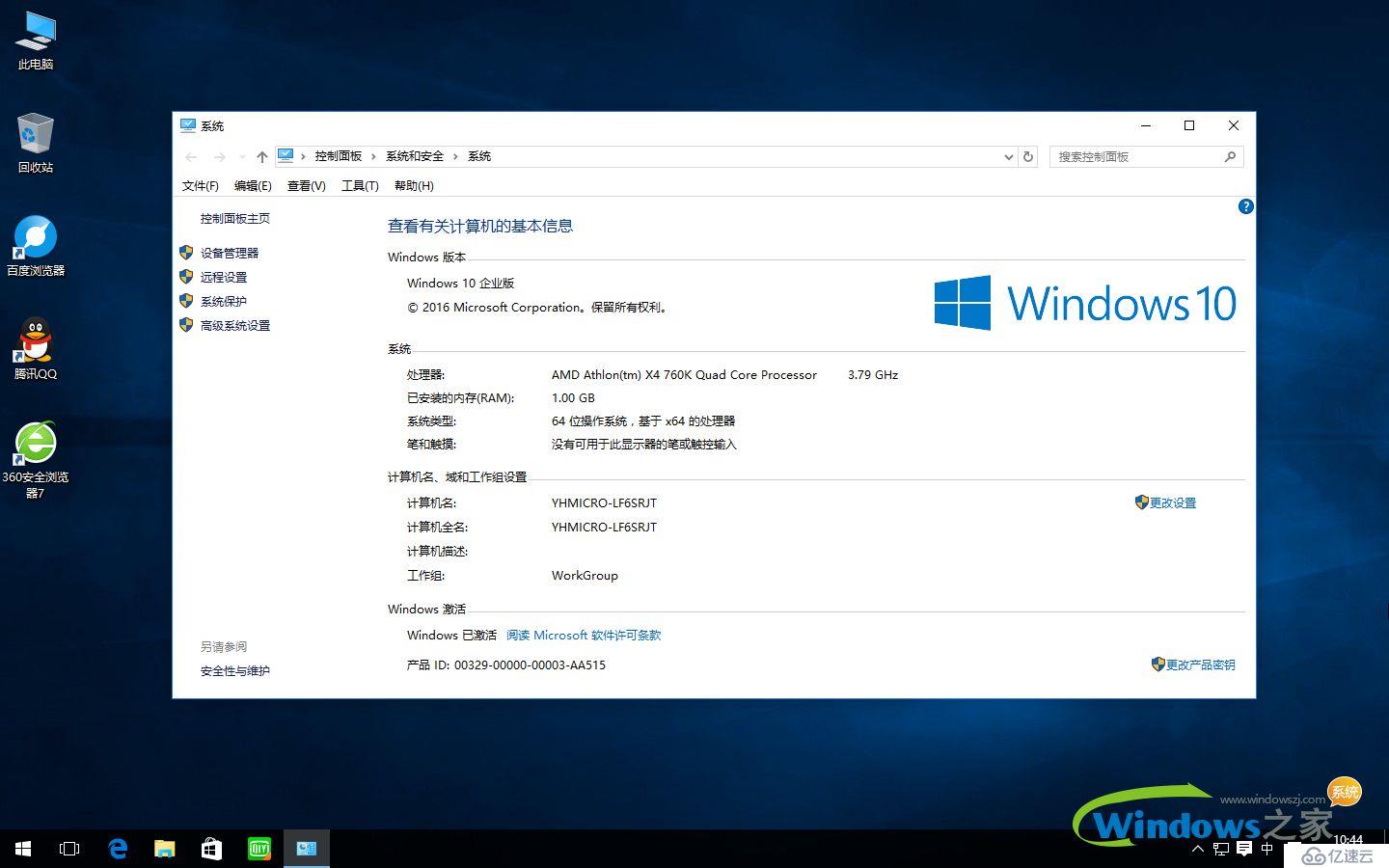Select the 腾讯QQ desktop shortcut
The height and width of the screenshot is (868, 1389).
(x=36, y=349)
